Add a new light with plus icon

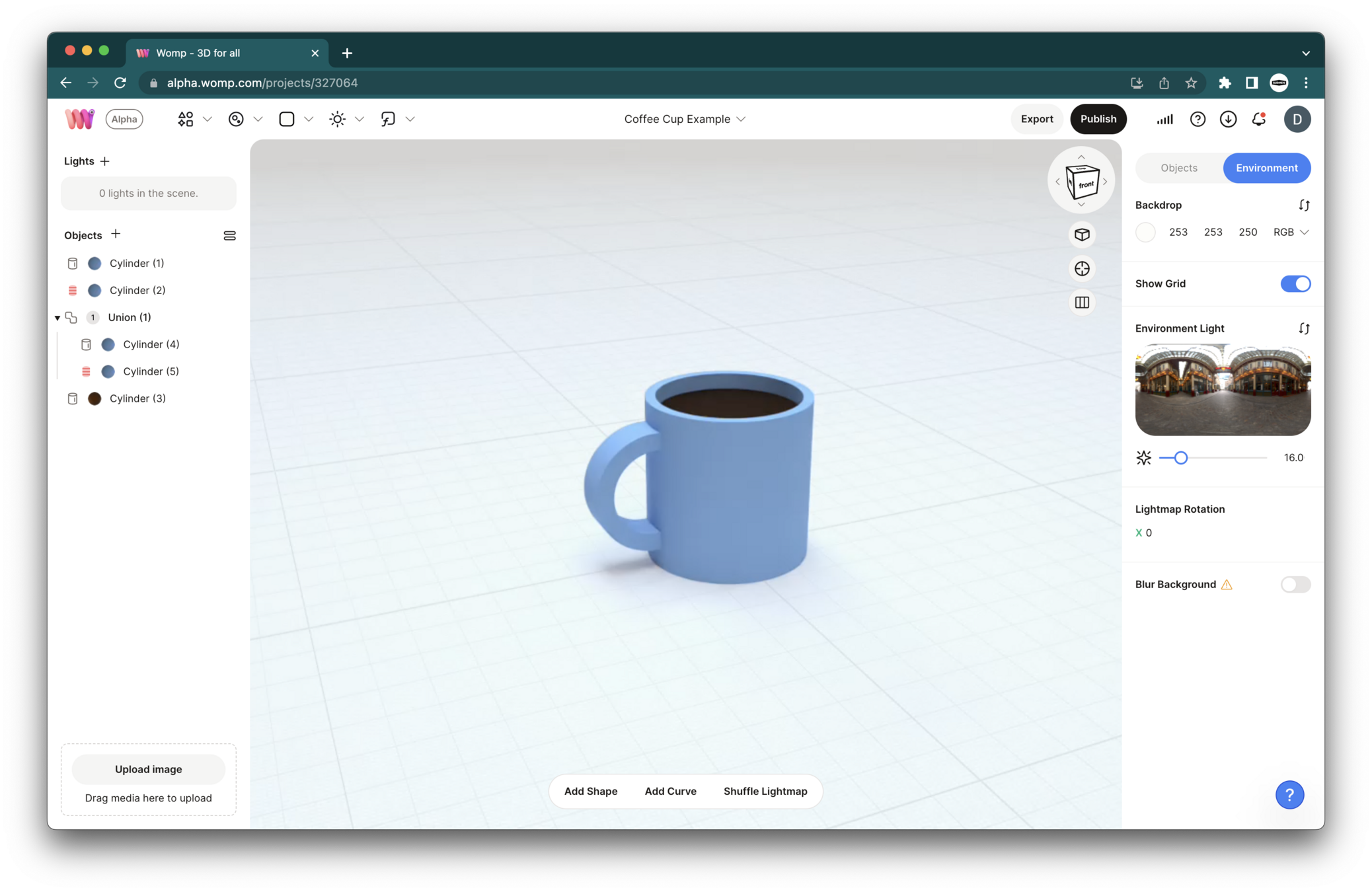click(105, 161)
